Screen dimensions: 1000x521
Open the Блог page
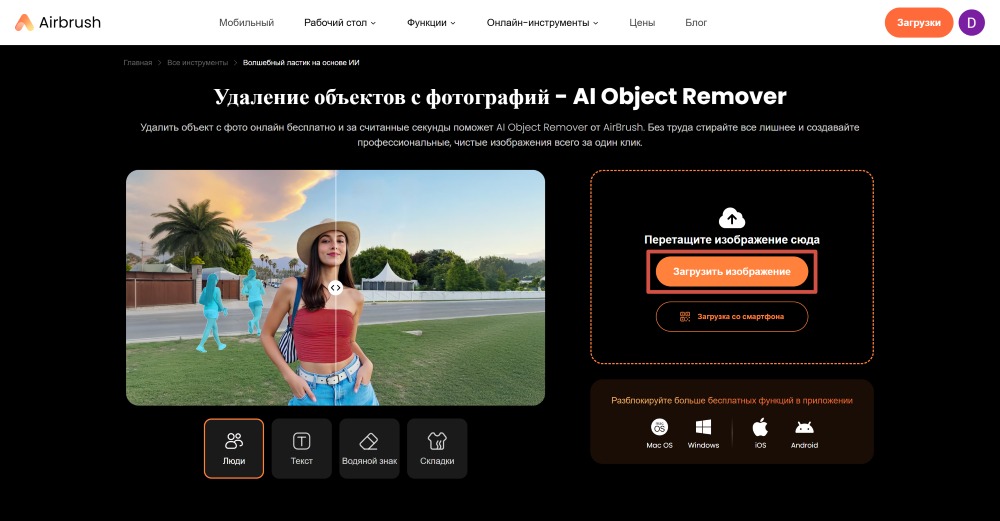[696, 22]
